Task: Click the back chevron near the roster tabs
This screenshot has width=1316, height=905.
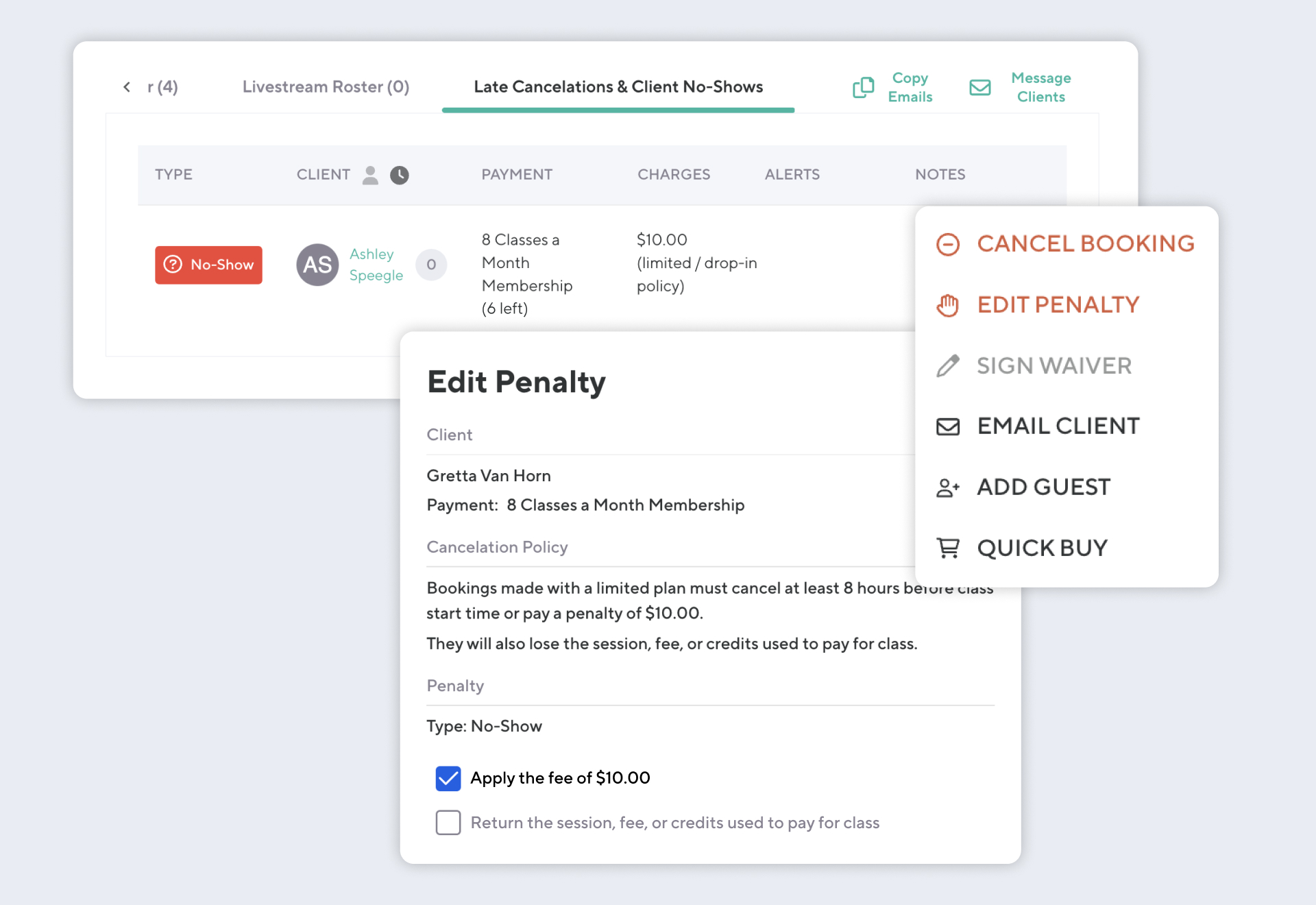Action: coord(126,86)
